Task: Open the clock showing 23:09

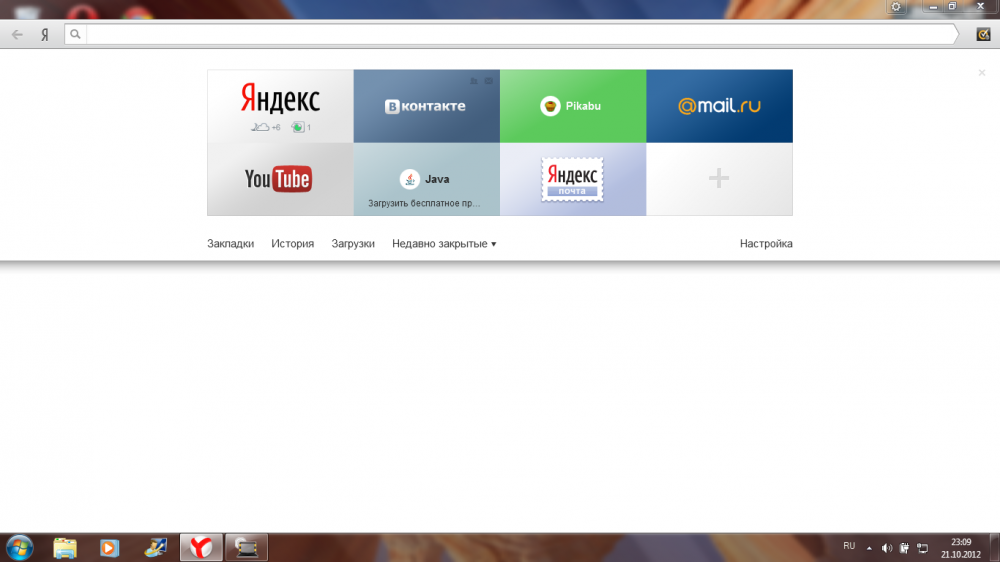Action: (x=960, y=548)
